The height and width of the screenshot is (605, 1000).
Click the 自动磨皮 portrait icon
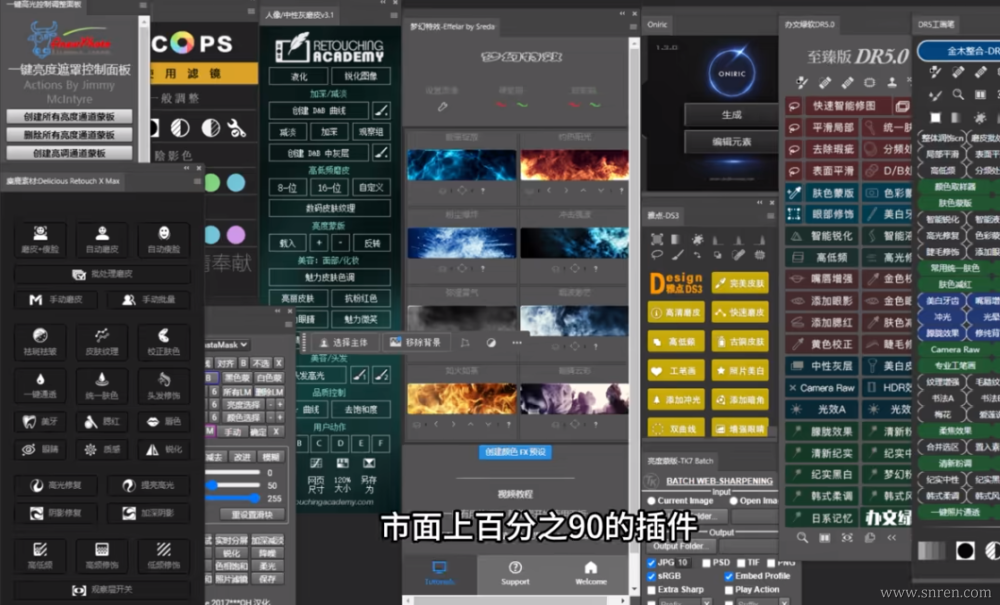[x=102, y=233]
